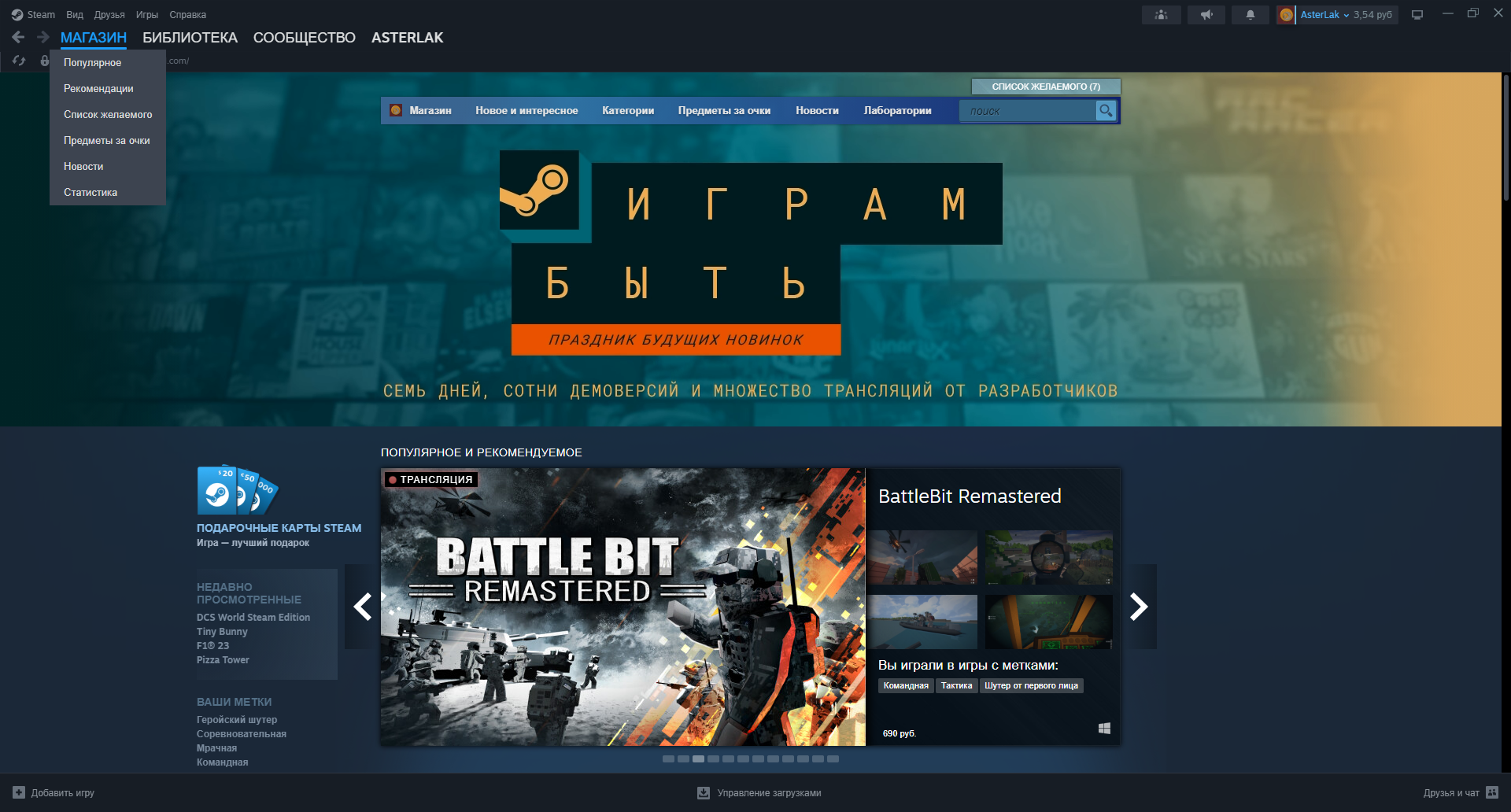Expand Категории in the store bar

[x=628, y=111]
